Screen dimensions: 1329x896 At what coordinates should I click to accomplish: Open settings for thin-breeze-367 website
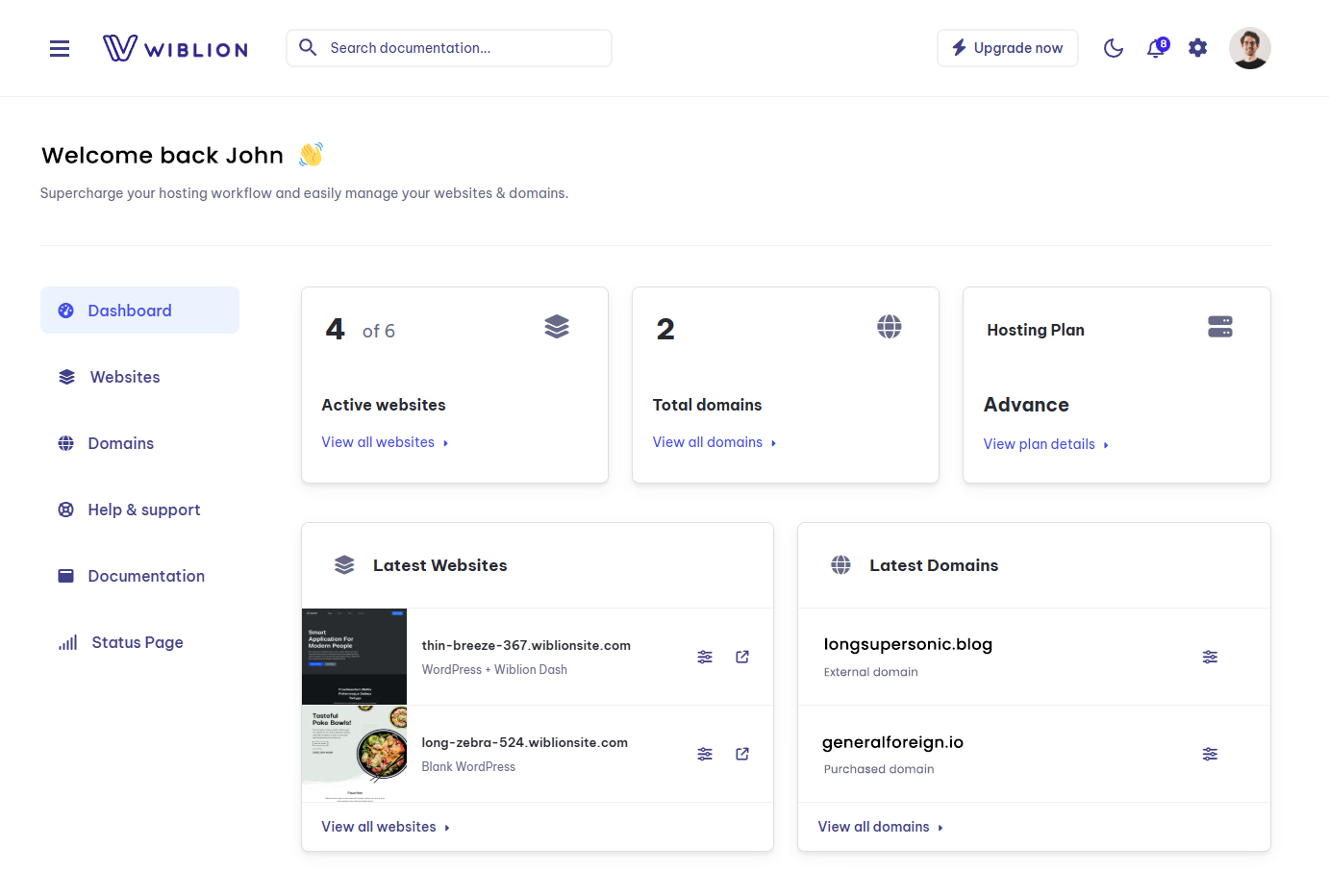(x=705, y=657)
